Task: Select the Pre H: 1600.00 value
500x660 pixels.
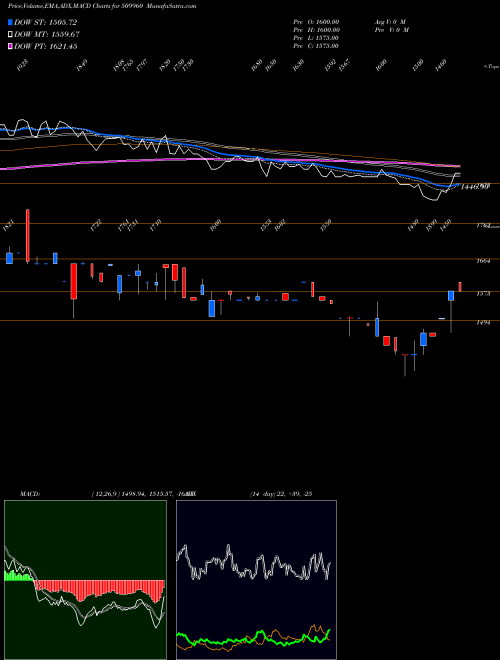Action: click(x=316, y=30)
